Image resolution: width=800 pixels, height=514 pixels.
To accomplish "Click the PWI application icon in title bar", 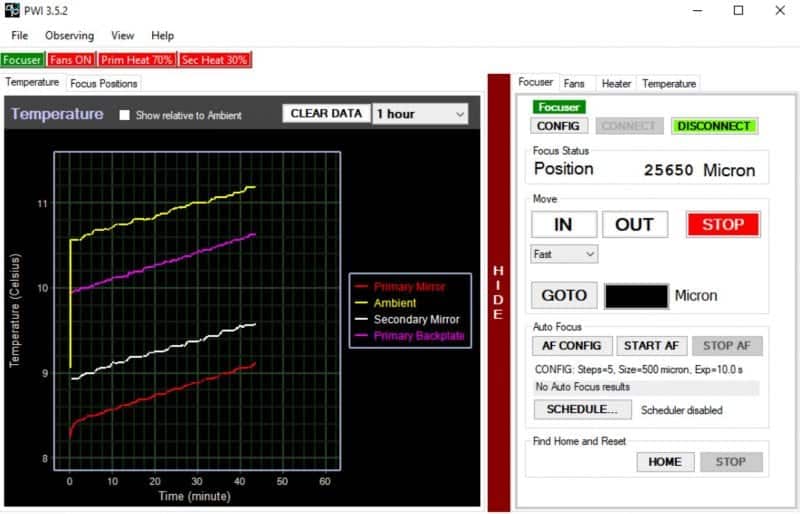I will pos(12,11).
